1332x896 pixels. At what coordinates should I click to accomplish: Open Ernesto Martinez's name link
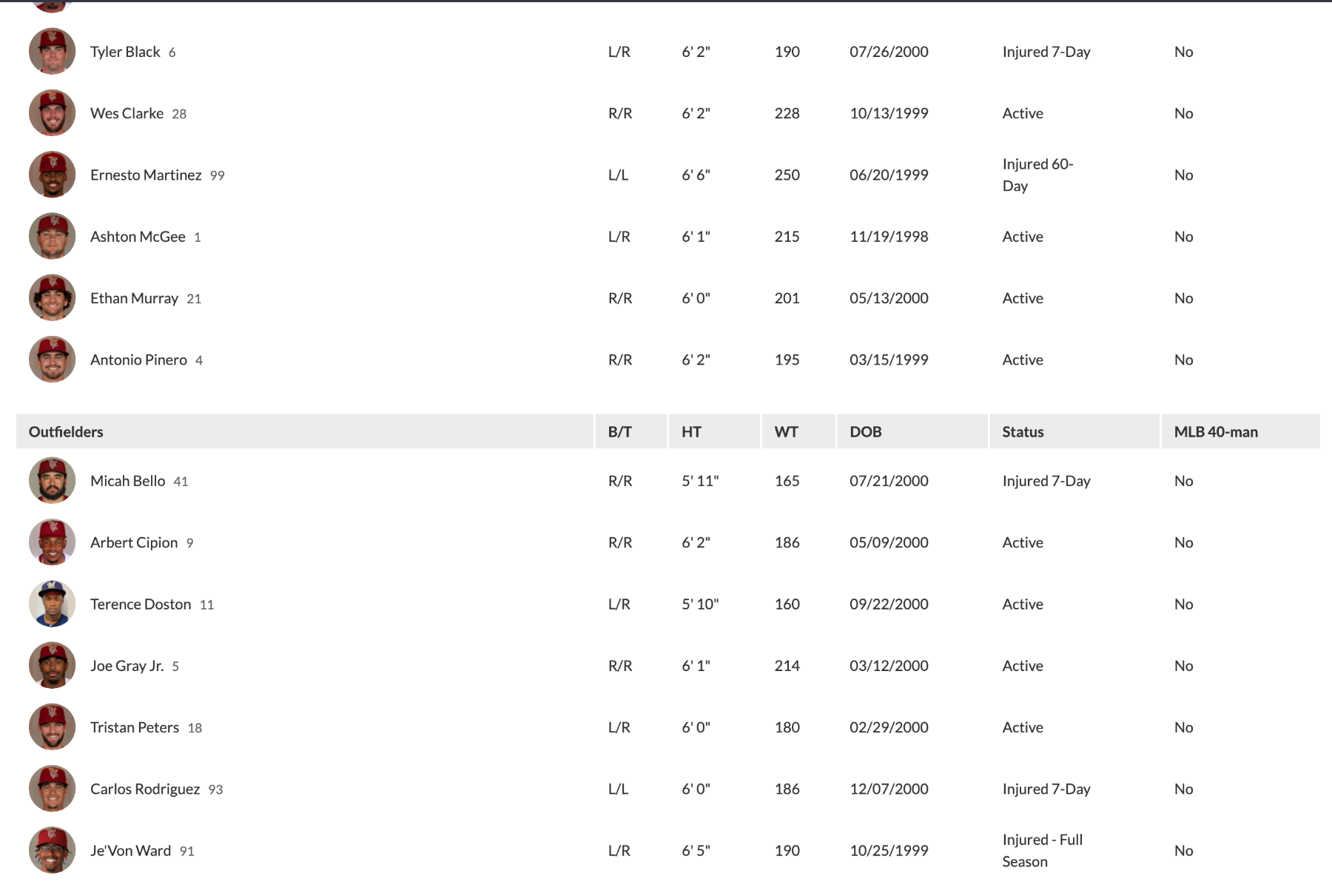click(146, 175)
